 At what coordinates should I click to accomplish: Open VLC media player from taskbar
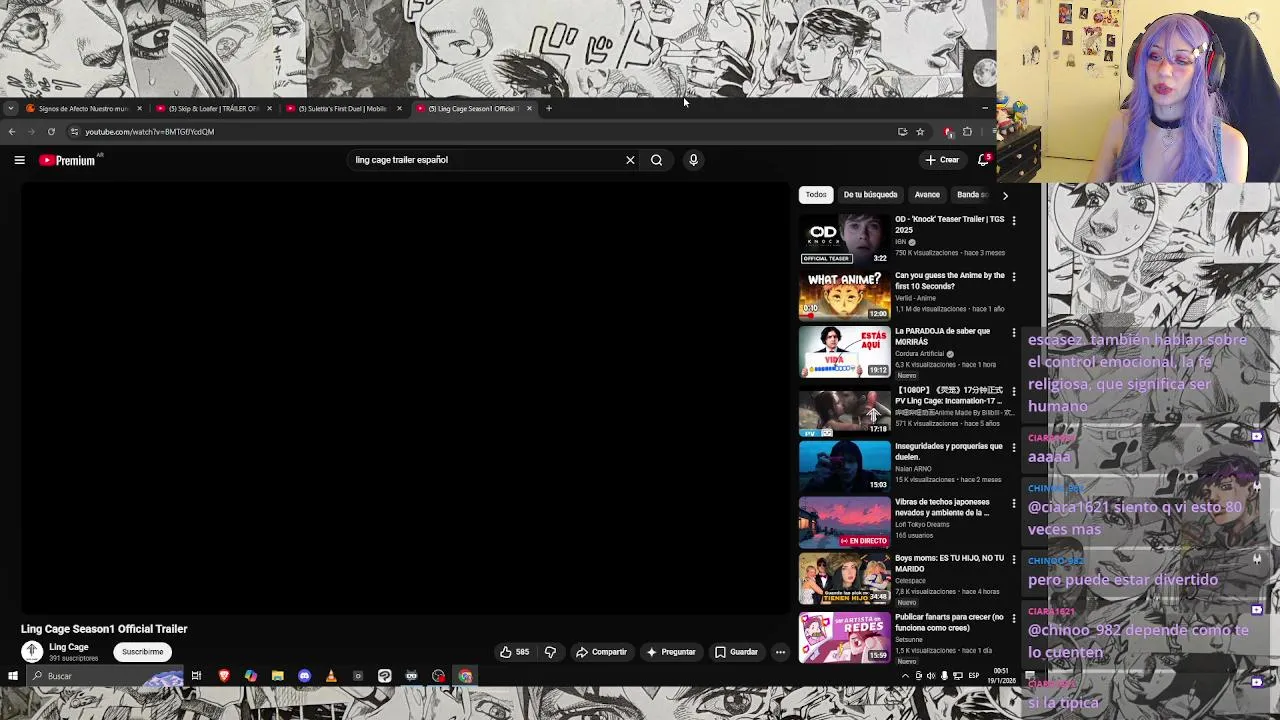click(x=331, y=677)
